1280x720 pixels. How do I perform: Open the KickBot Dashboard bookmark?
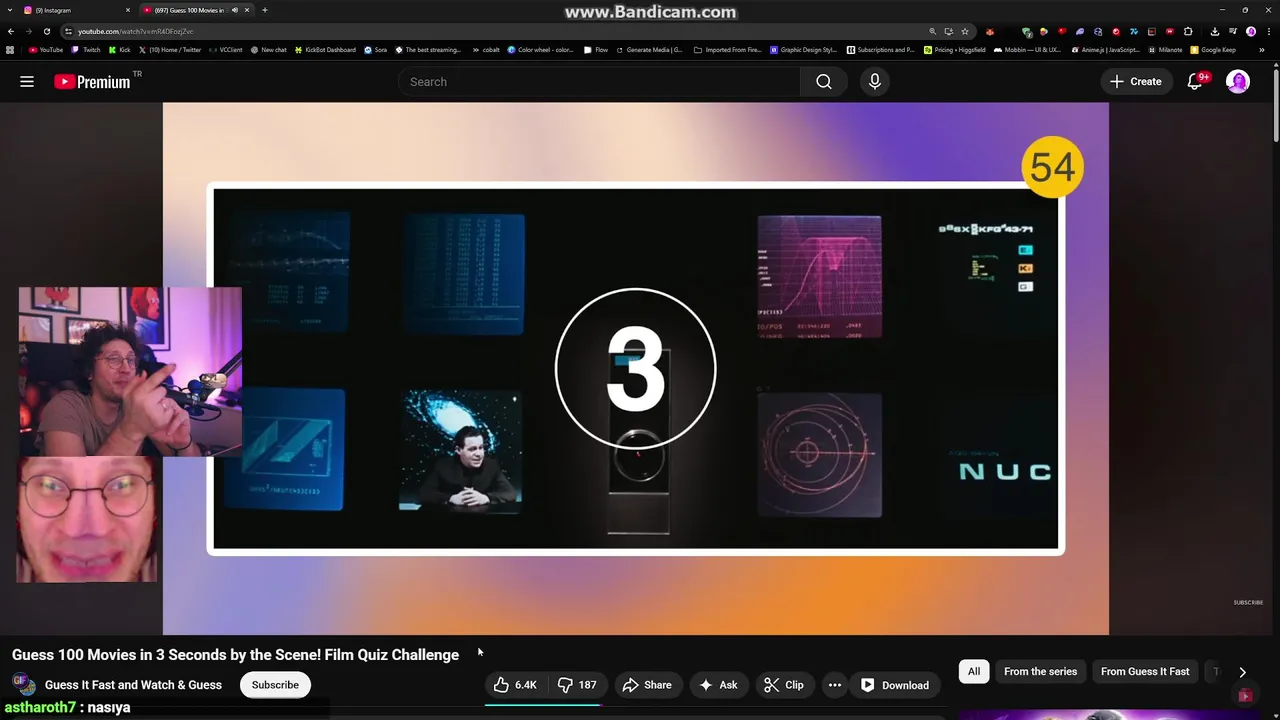[x=325, y=50]
